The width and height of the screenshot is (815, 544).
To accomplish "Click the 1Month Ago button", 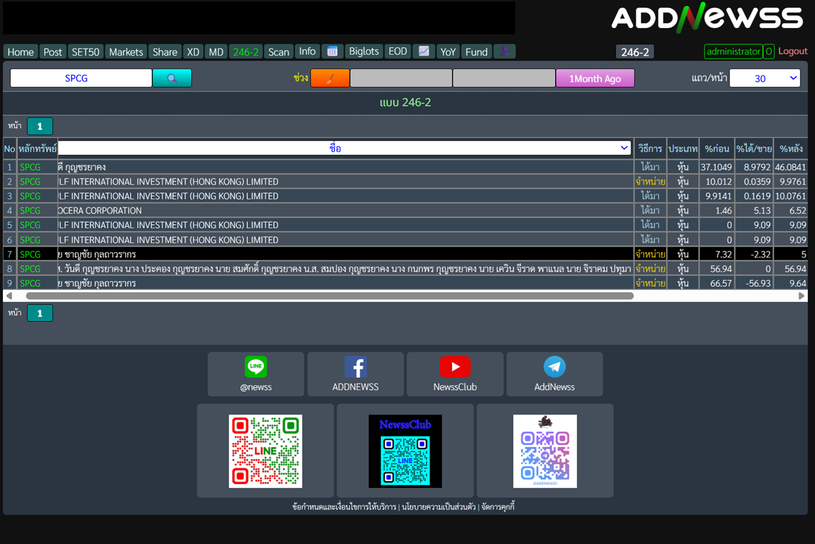I will pos(595,78).
